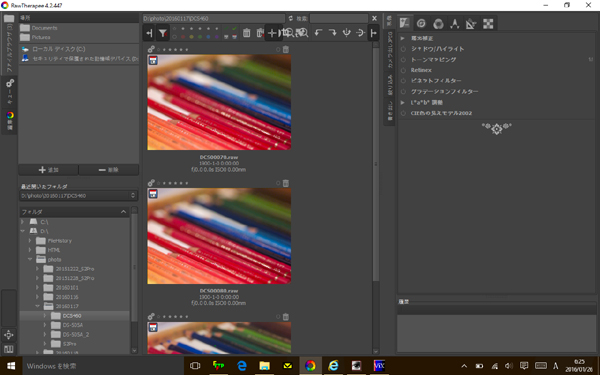This screenshot has height=375, width=600.
Task: Launch Microsoft Edge from taskbar
Action: (241, 366)
